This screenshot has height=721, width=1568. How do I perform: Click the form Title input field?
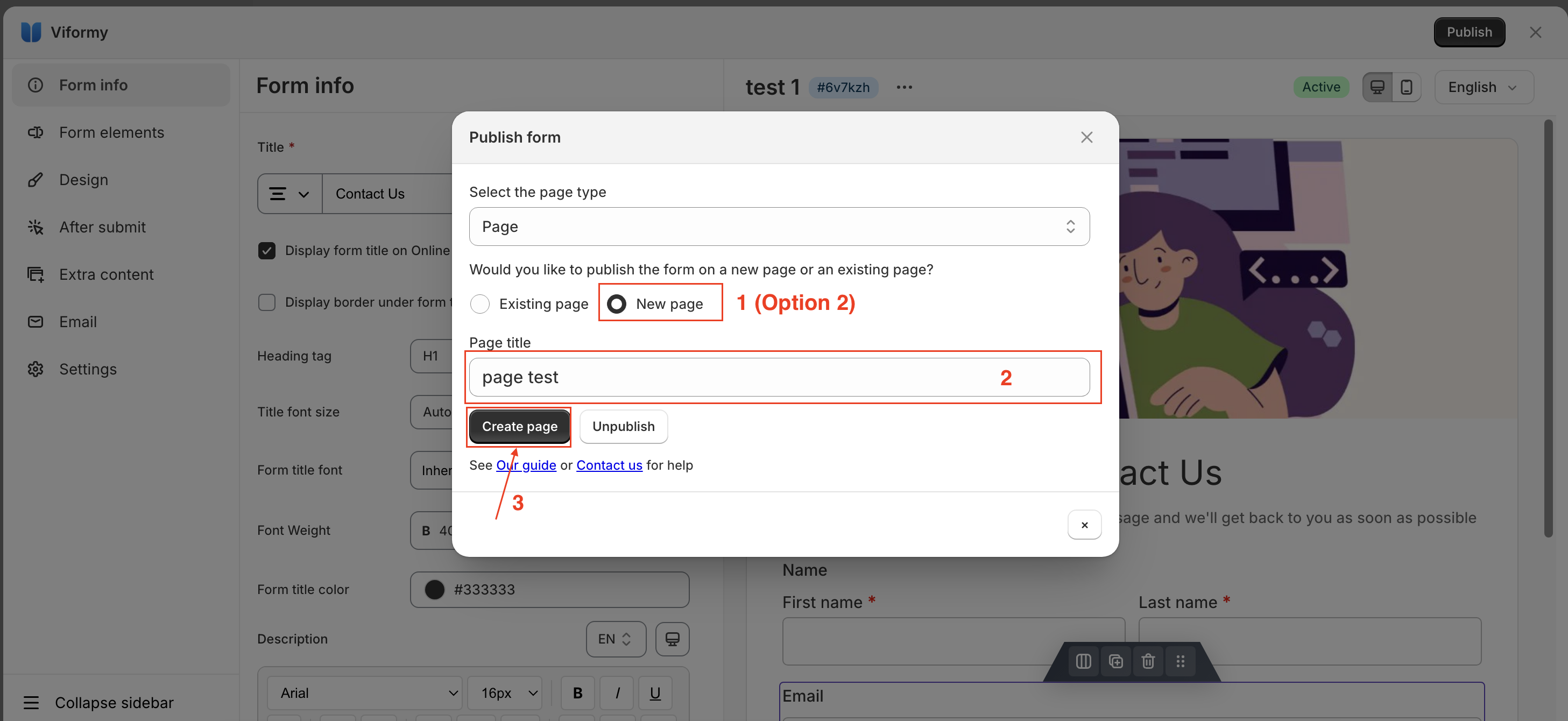click(388, 194)
